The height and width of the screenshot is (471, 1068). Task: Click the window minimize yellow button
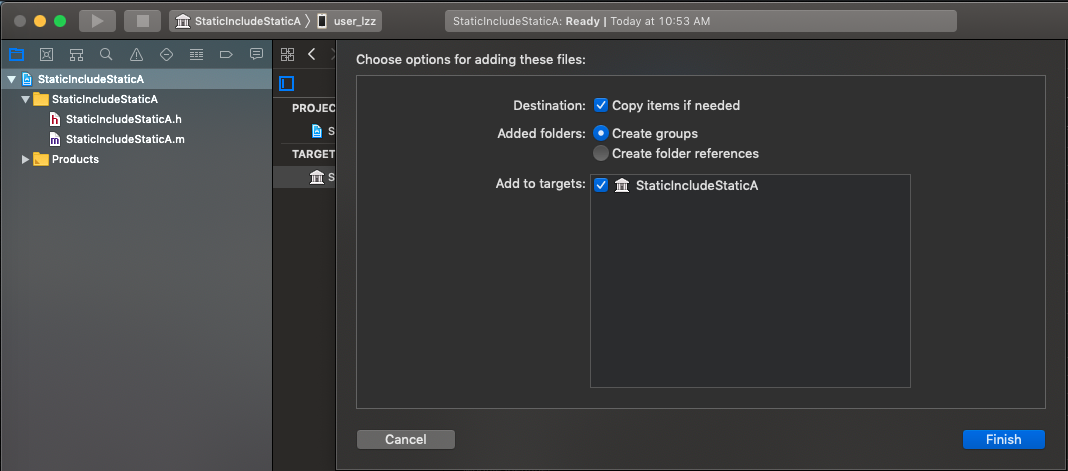coord(40,21)
